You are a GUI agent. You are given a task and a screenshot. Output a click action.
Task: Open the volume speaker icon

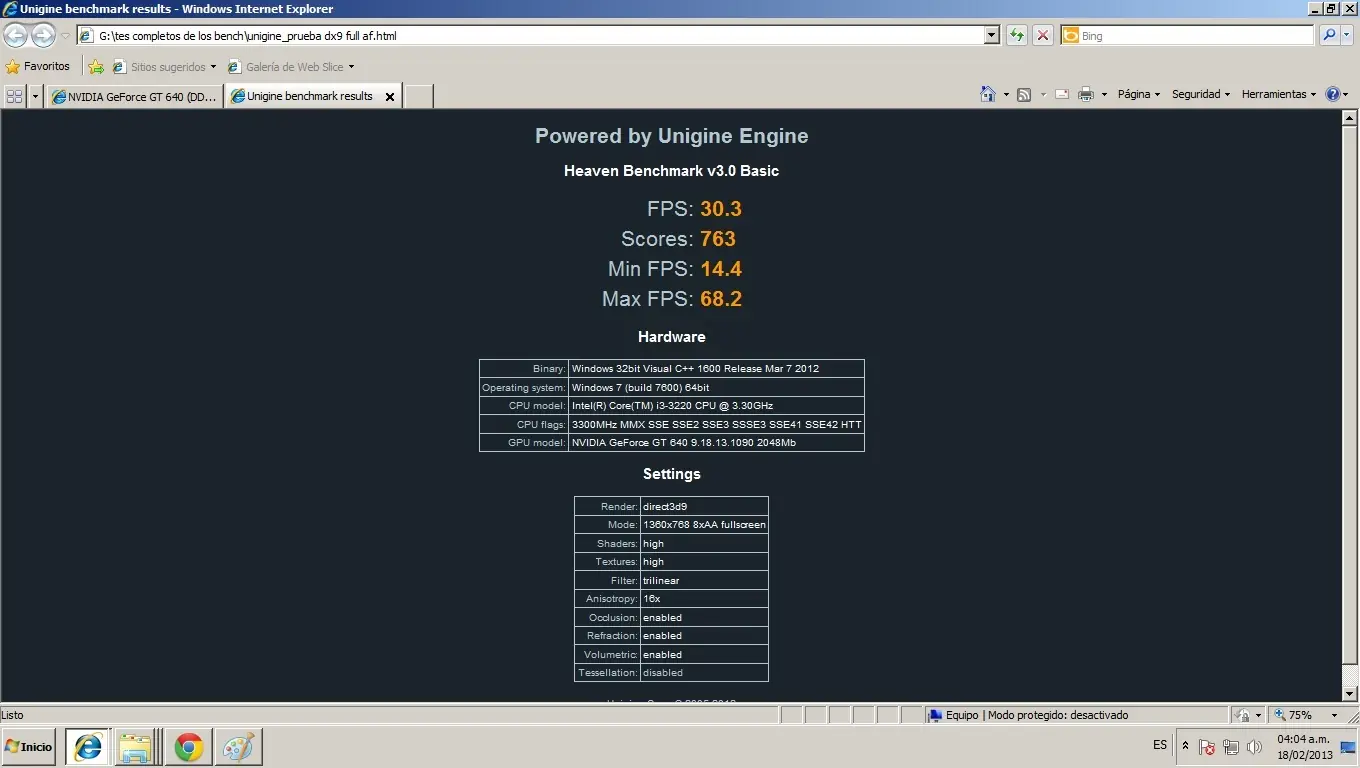[x=1254, y=747]
